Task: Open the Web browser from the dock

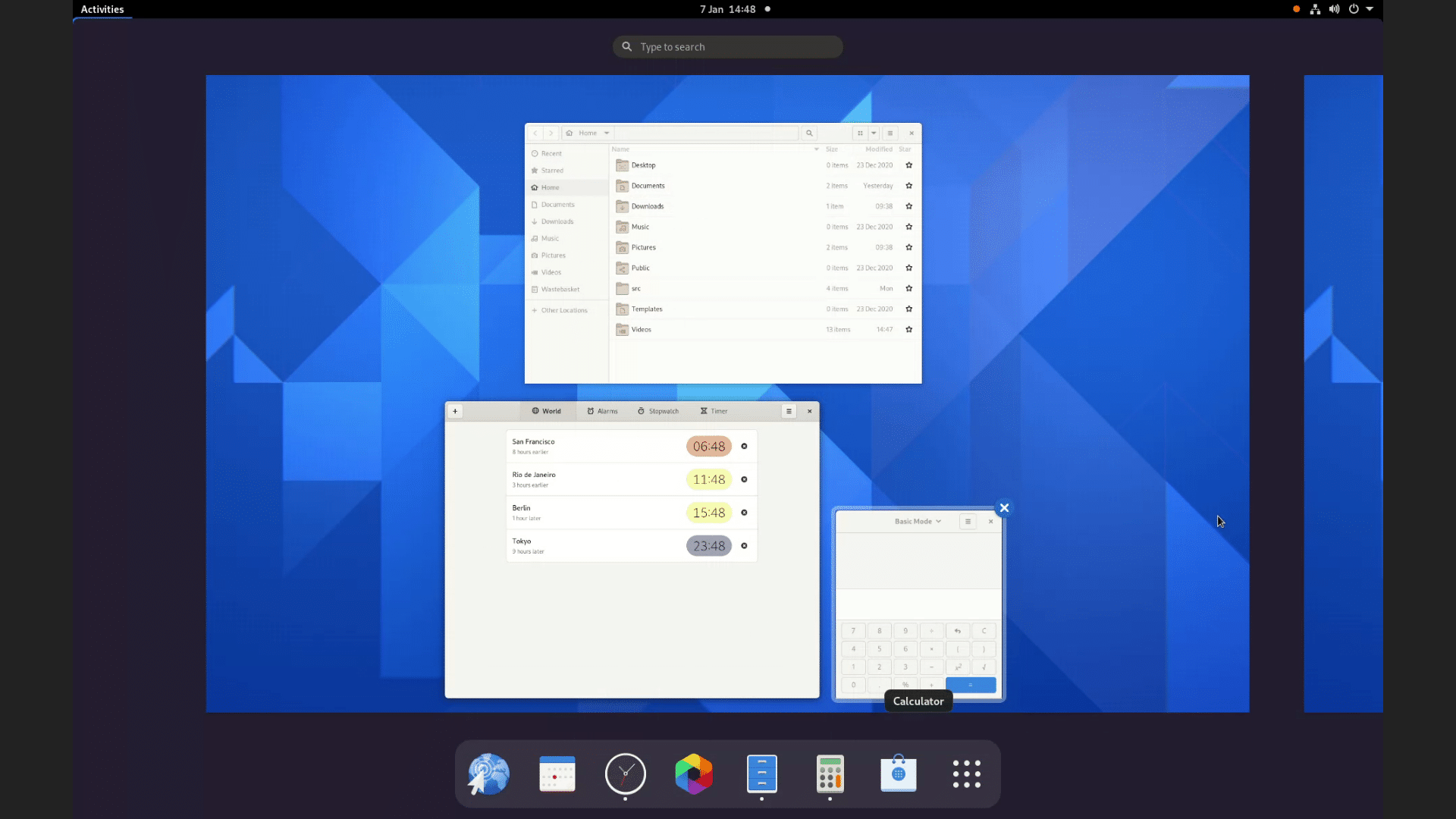Action: [x=488, y=773]
